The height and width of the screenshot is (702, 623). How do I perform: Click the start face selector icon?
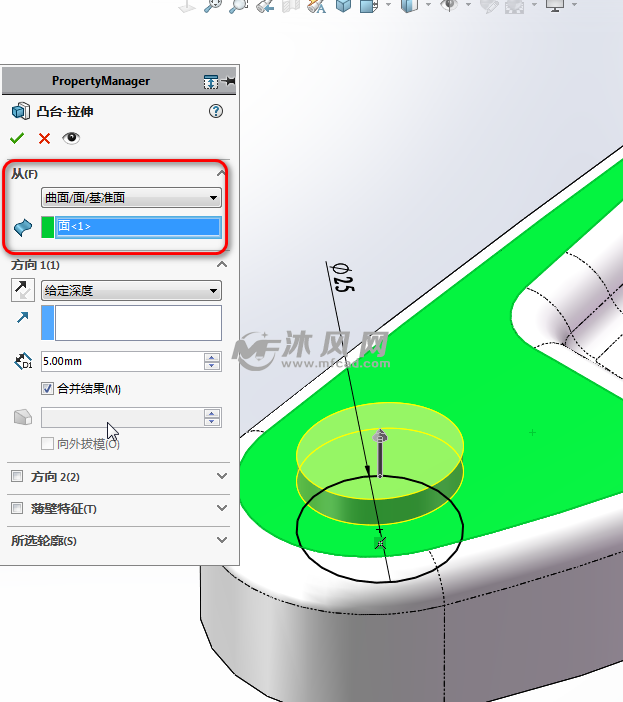pyautogui.click(x=23, y=227)
